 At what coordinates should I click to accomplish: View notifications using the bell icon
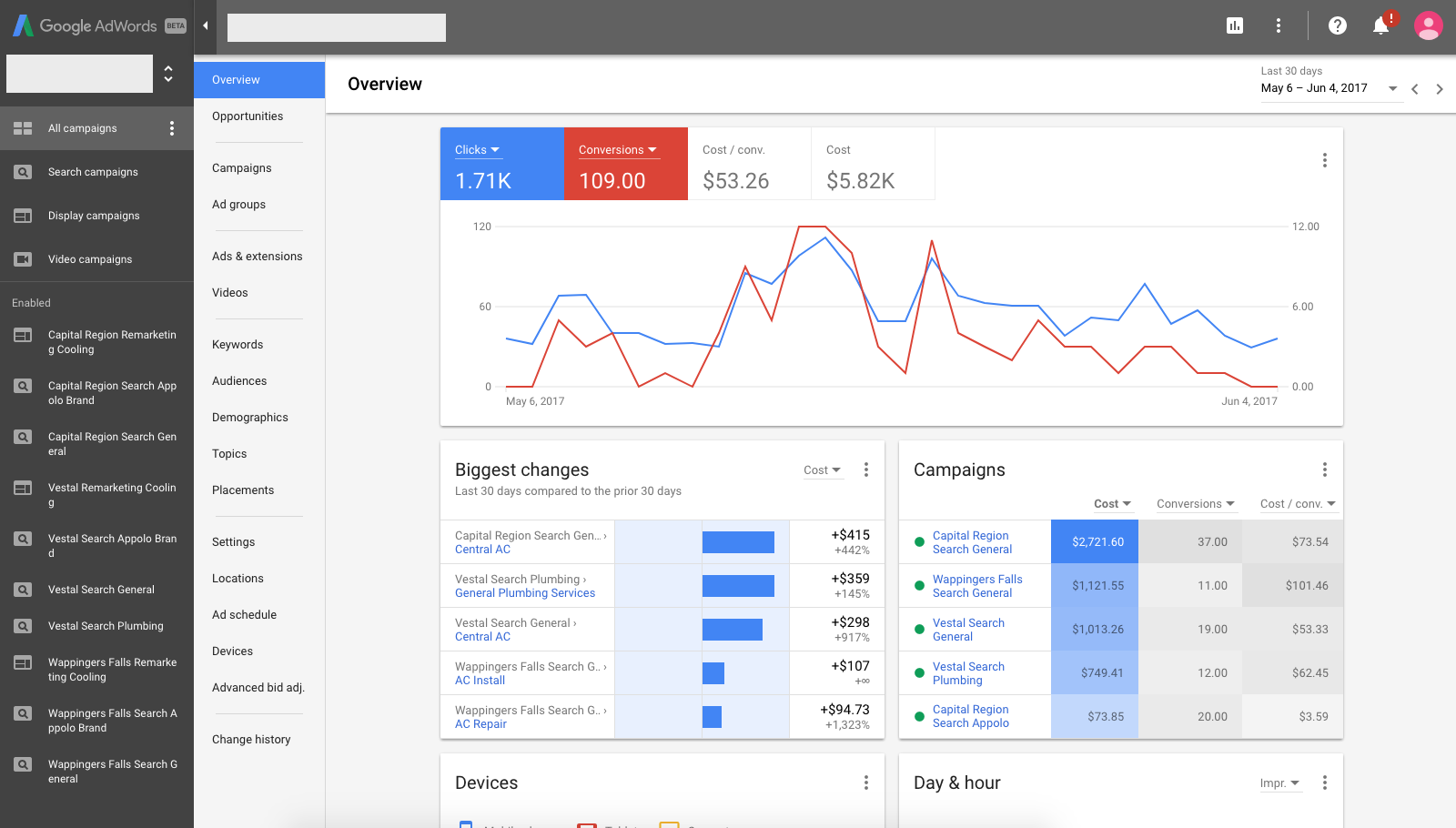click(x=1380, y=25)
